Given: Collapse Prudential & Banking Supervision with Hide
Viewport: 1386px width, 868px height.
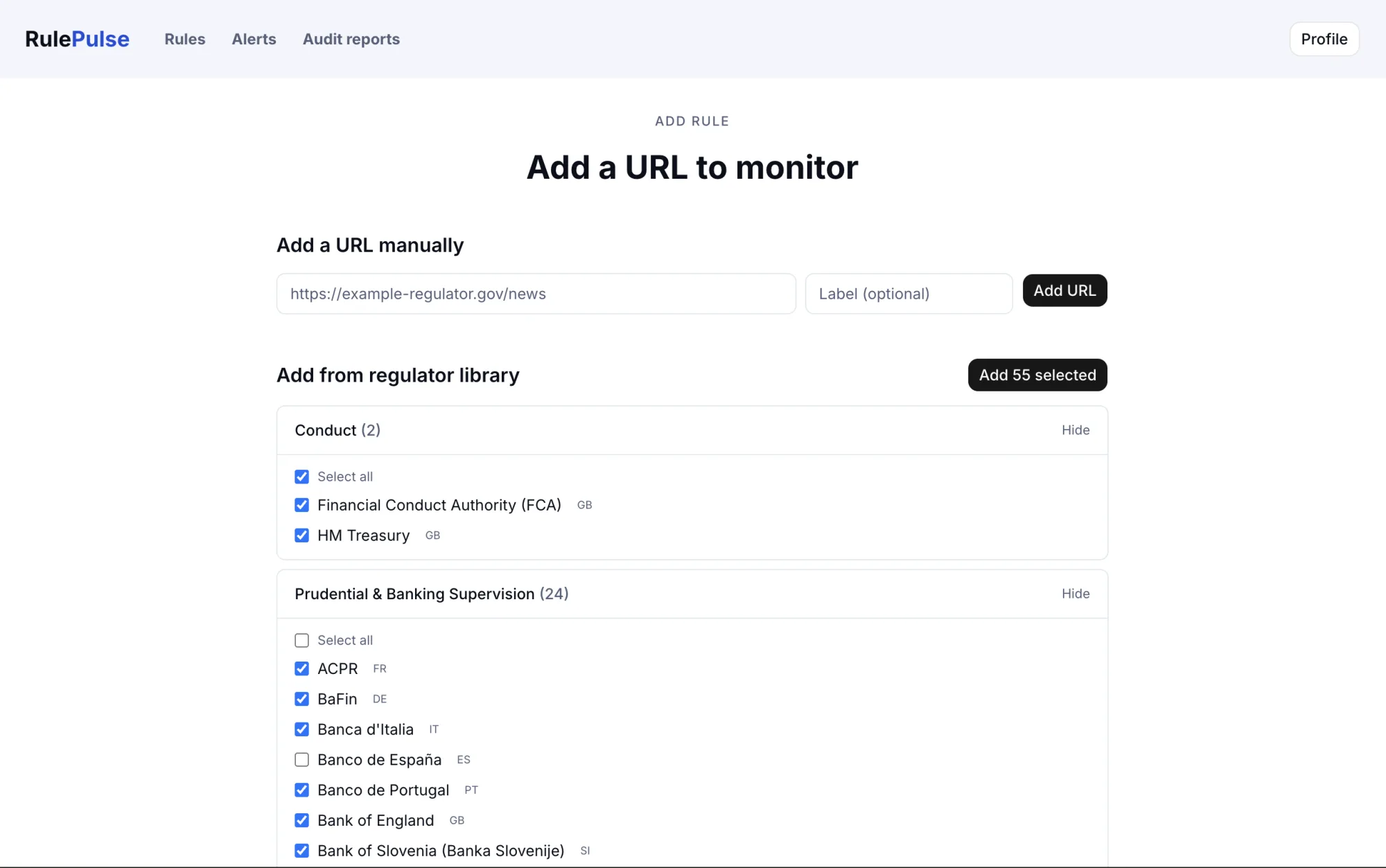Looking at the screenshot, I should [x=1076, y=594].
